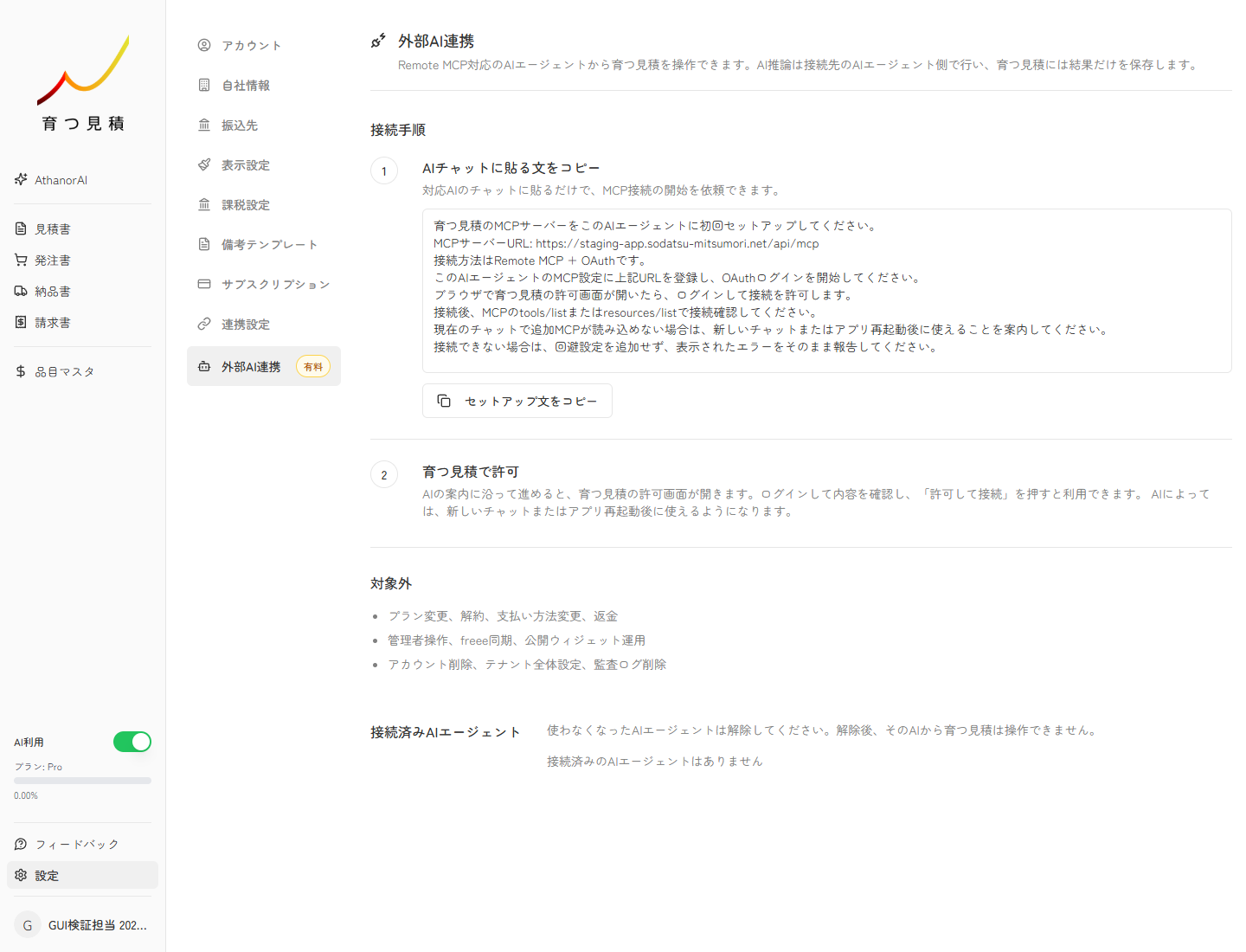Open 連携設定 from the settings list
The width and height of the screenshot is (1246, 952).
tap(246, 324)
